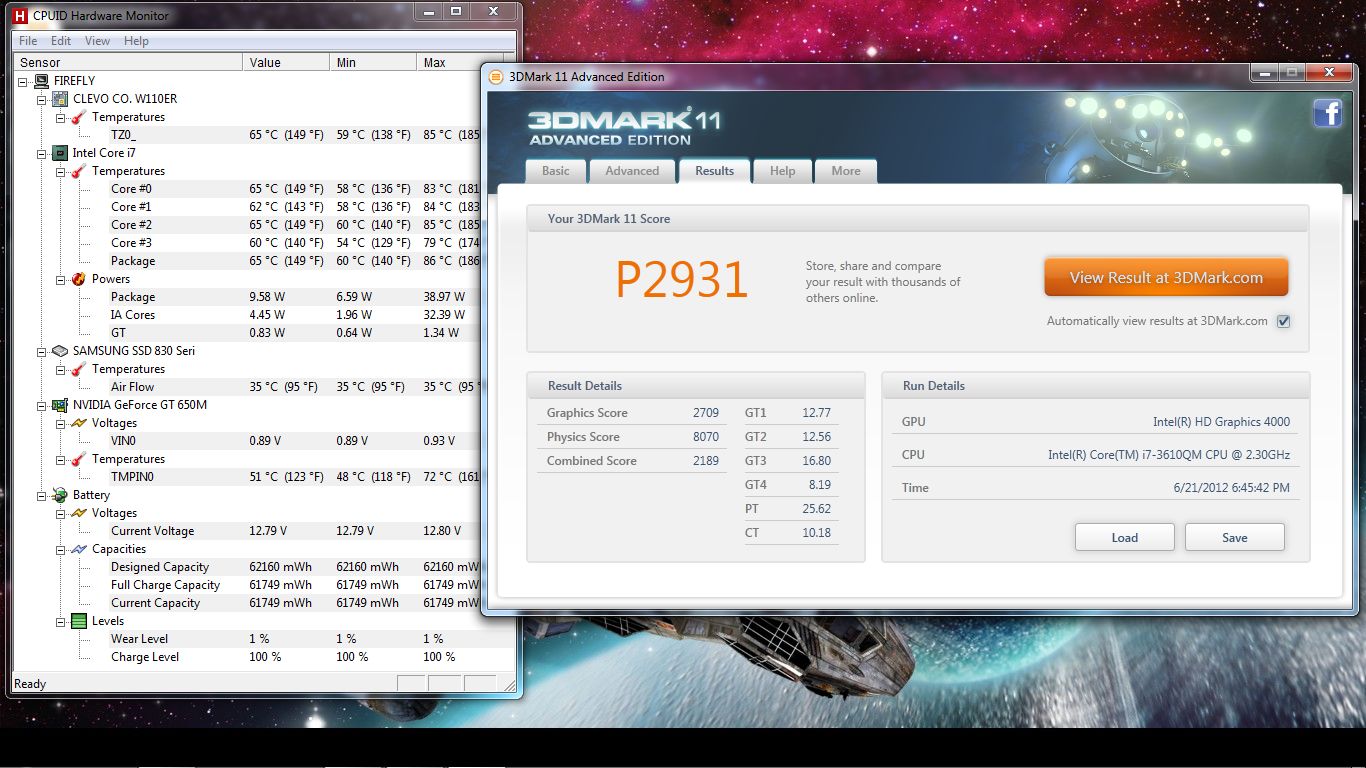
Task: Open the Help menu in Hardware Monitor
Action: pos(136,41)
